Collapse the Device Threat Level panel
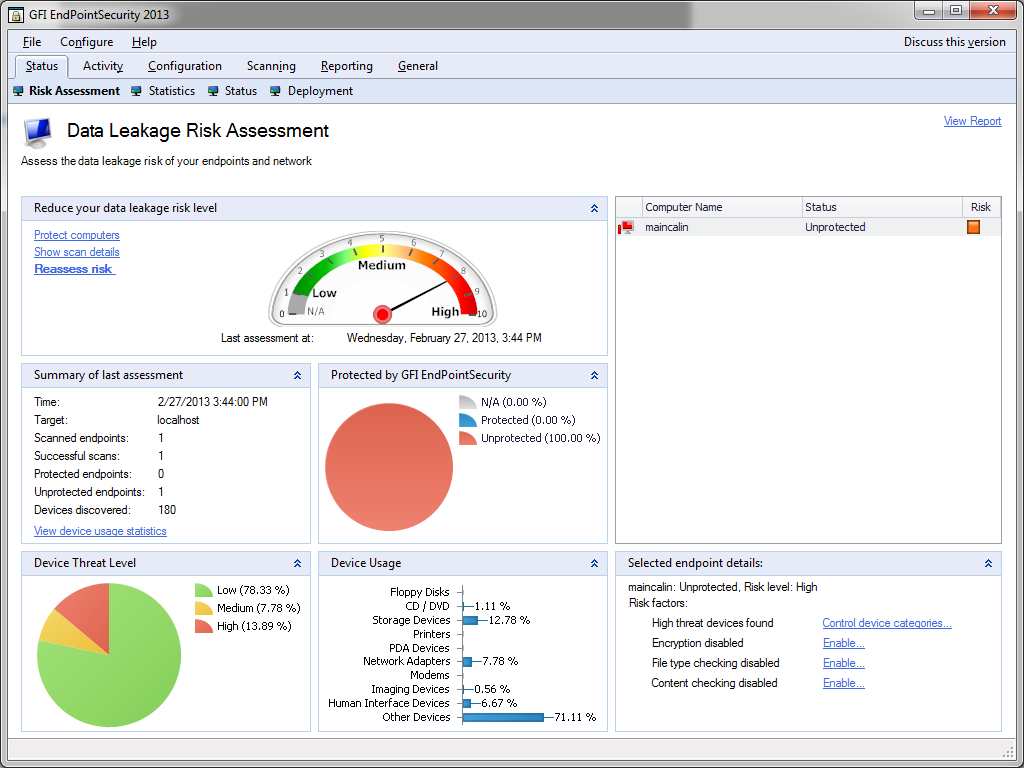Viewport: 1024px width, 768px height. coord(297,563)
